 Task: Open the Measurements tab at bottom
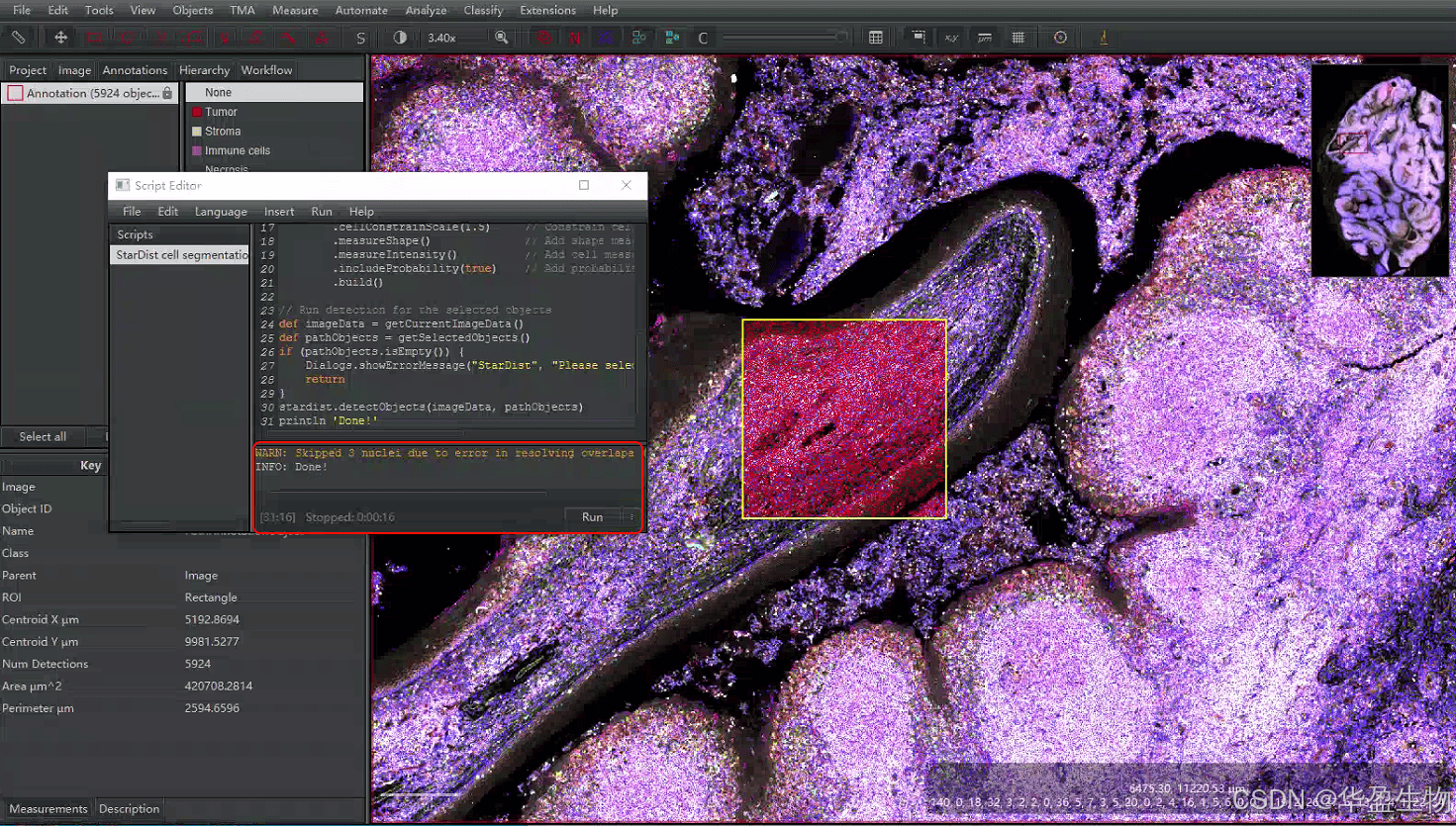click(x=49, y=809)
